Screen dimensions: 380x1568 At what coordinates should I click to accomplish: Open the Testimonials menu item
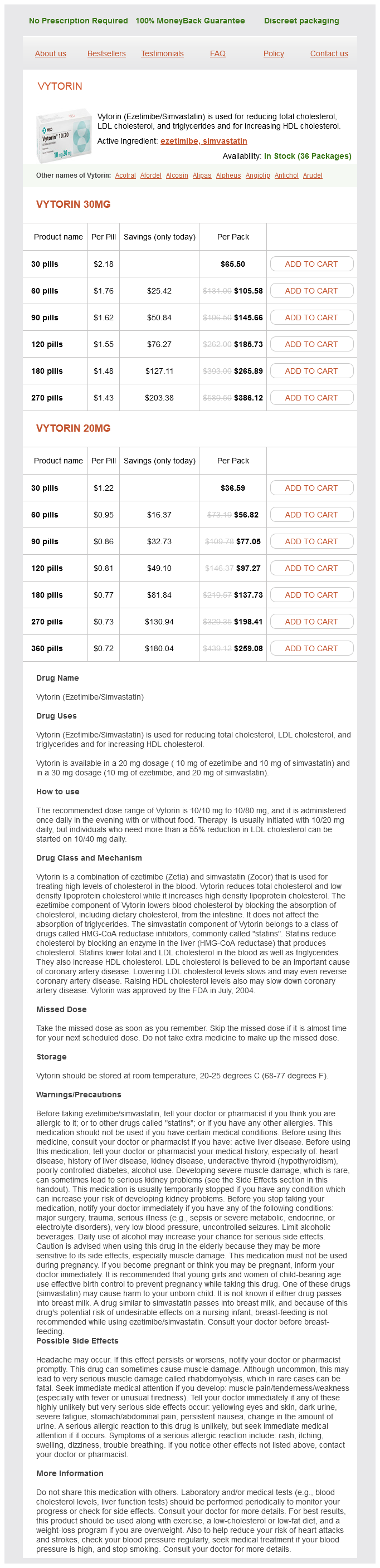[162, 53]
